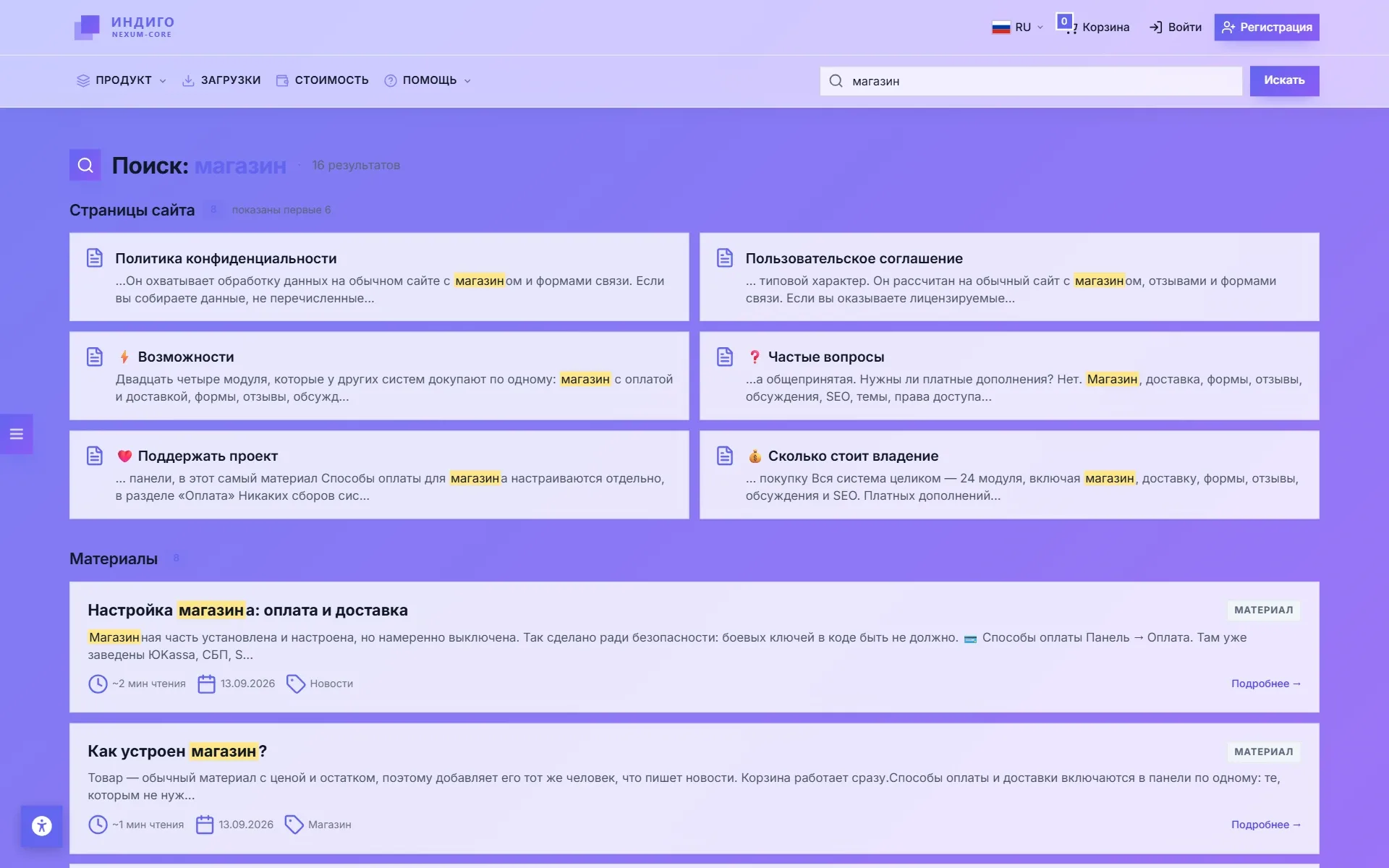Click the Регистрация button
This screenshot has width=1389, height=868.
coord(1266,27)
